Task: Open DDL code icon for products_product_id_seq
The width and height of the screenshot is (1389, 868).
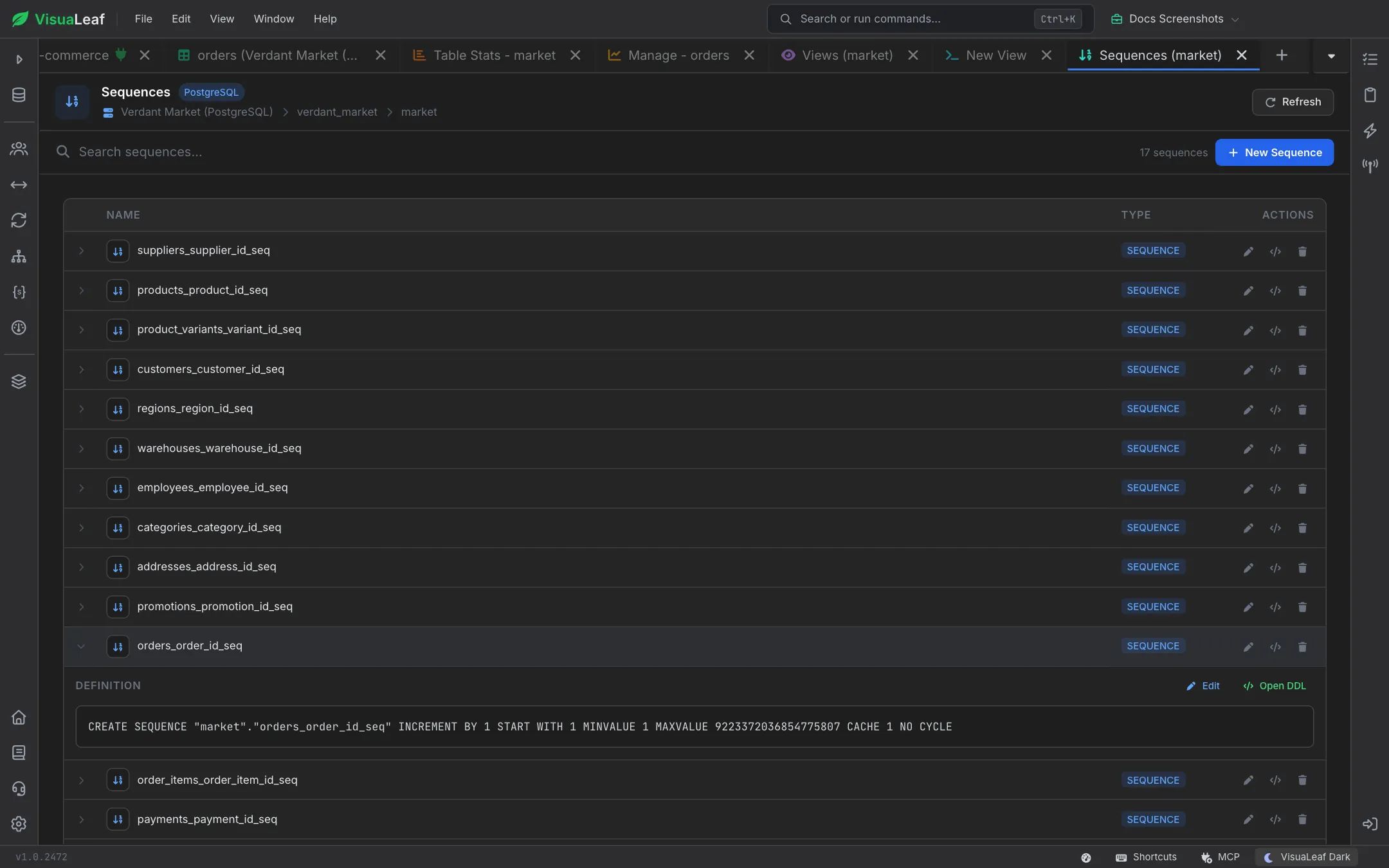Action: [x=1275, y=291]
